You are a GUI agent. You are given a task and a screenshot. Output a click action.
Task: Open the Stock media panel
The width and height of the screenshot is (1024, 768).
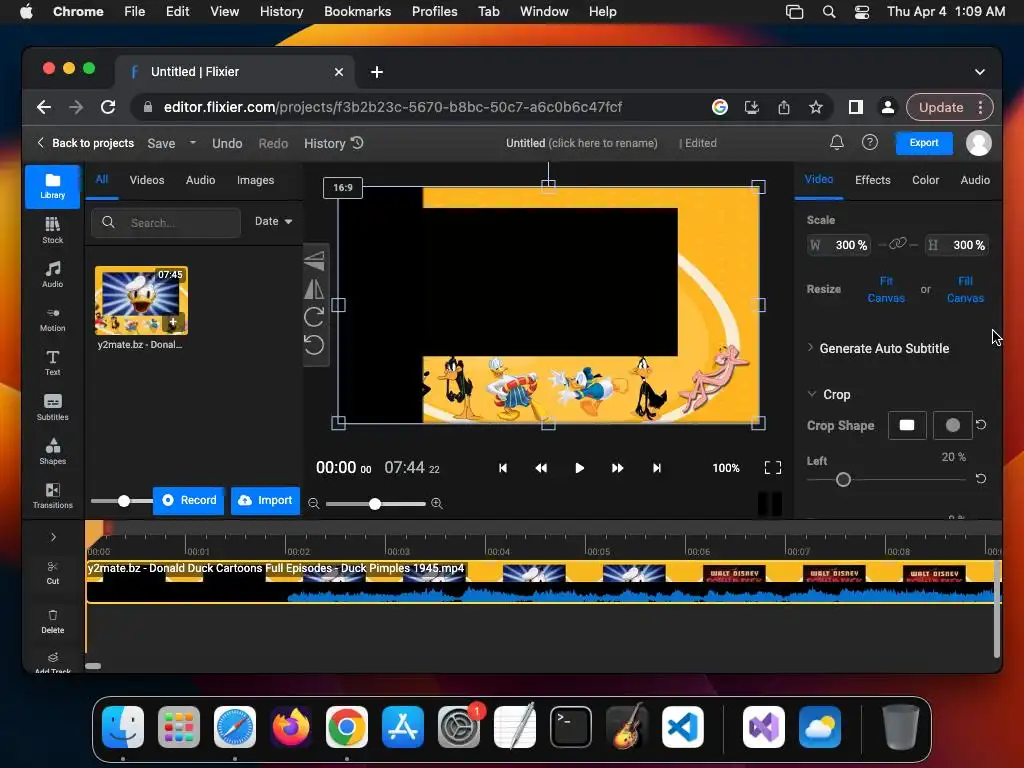pos(52,230)
